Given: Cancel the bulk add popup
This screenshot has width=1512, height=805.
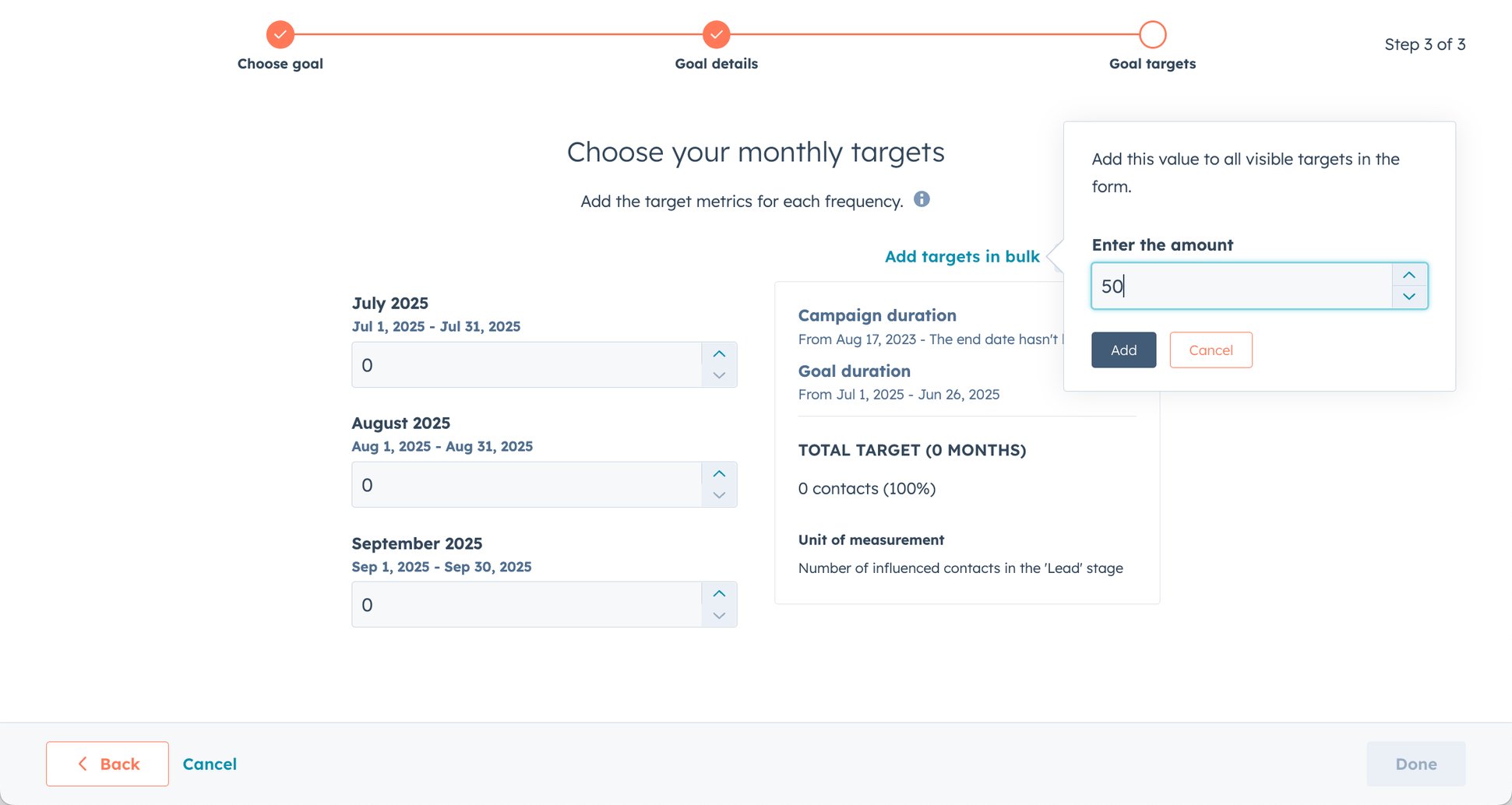Looking at the screenshot, I should 1211,350.
